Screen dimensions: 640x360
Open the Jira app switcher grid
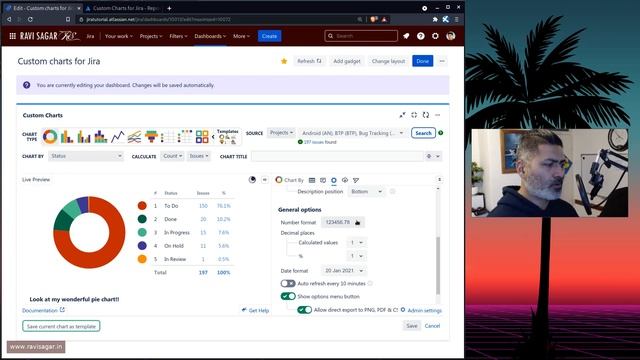13,36
